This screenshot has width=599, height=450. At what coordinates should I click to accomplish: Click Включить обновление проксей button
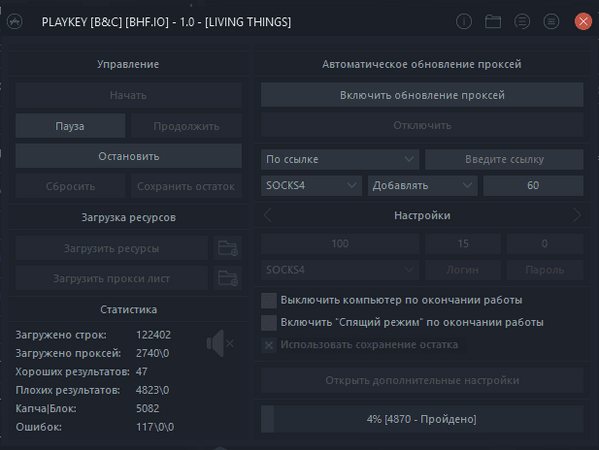(422, 95)
